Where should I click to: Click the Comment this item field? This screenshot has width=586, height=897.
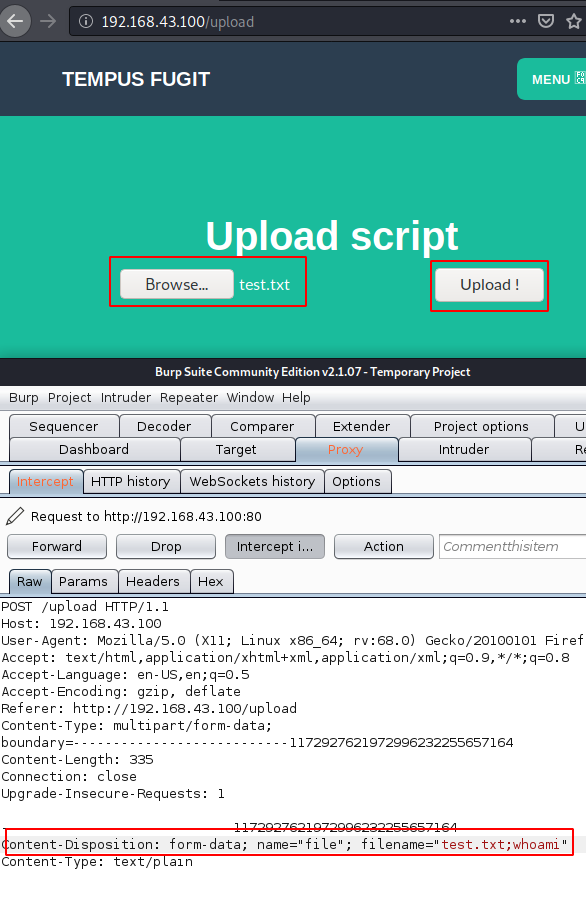(x=513, y=546)
